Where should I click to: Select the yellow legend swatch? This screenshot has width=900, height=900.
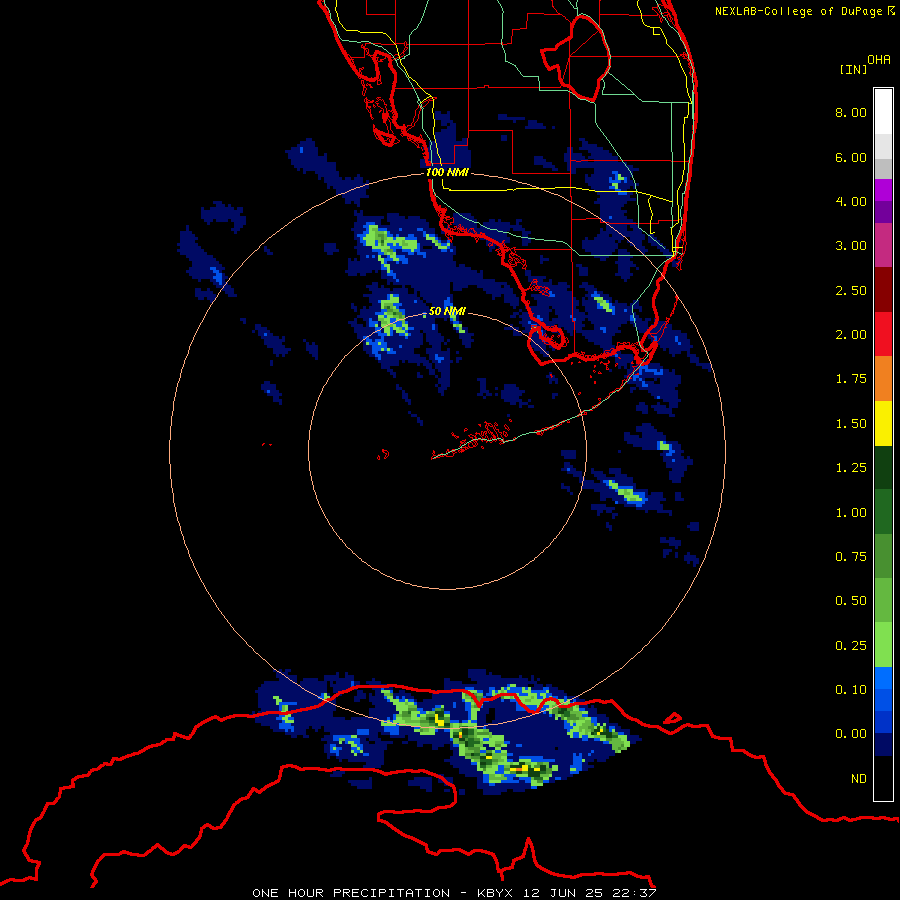(883, 423)
